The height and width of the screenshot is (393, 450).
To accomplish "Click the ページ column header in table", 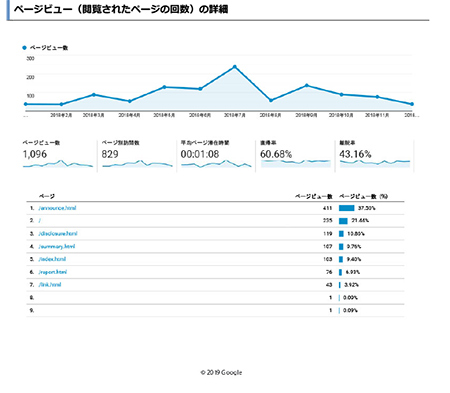I will click(x=47, y=196).
